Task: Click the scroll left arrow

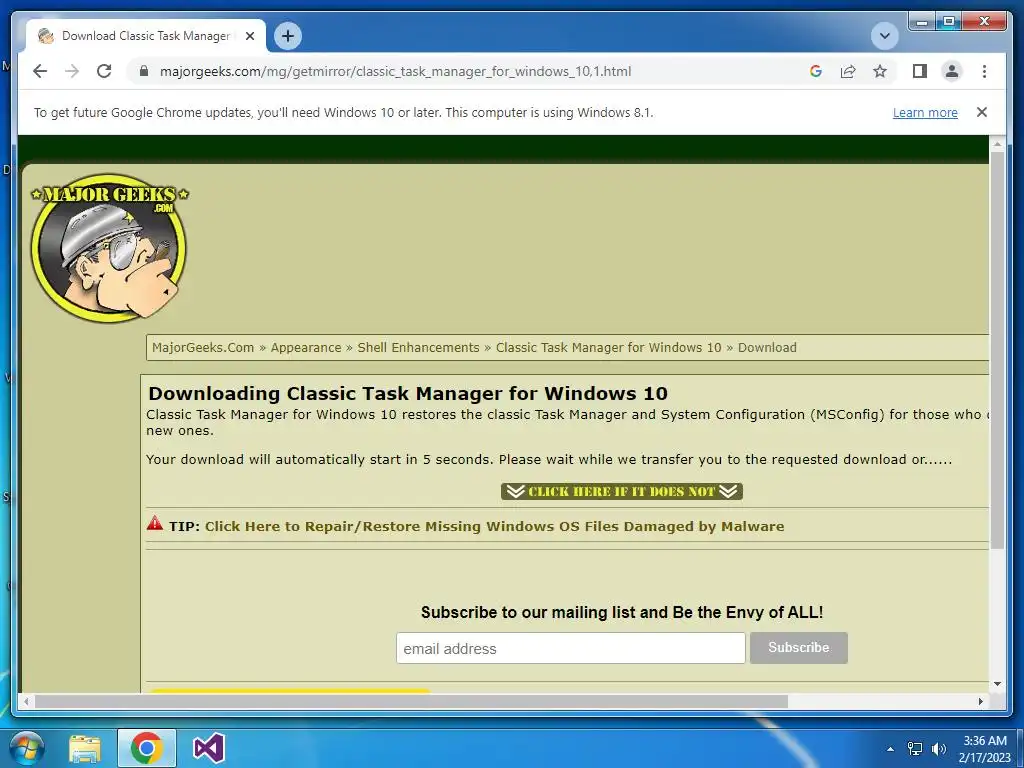Action: coord(26,701)
